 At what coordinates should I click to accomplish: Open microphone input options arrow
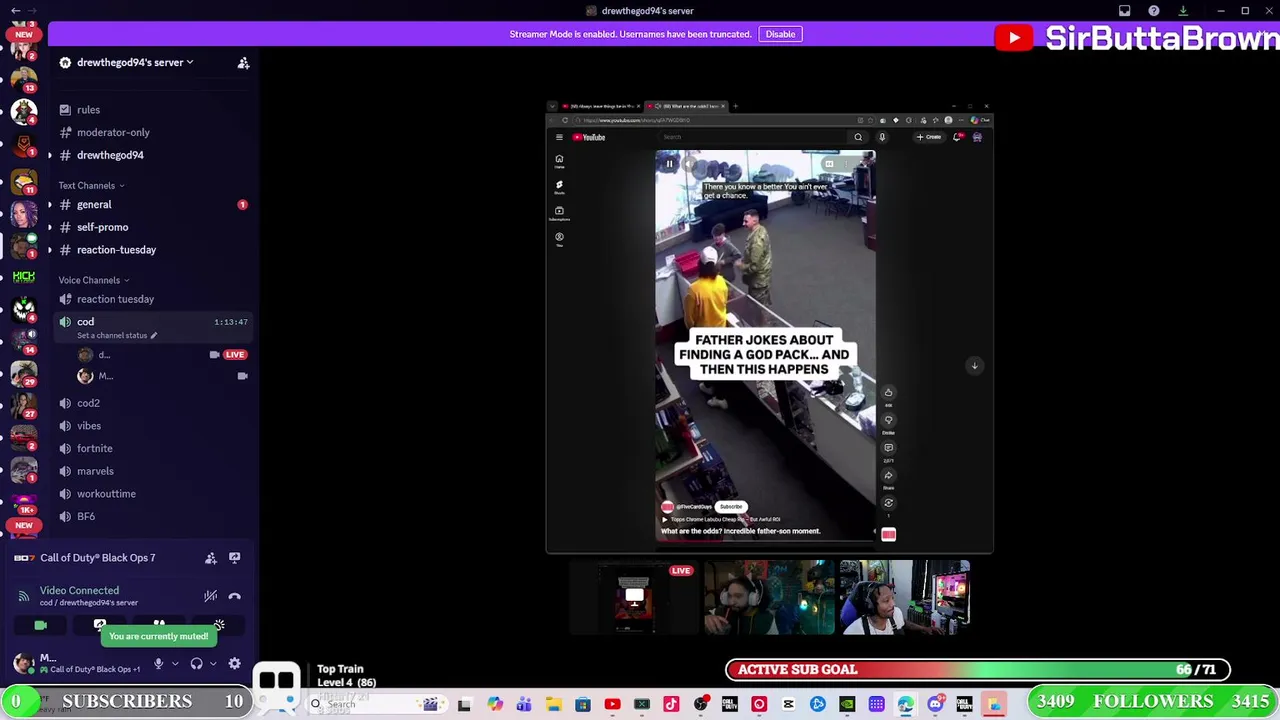[175, 663]
